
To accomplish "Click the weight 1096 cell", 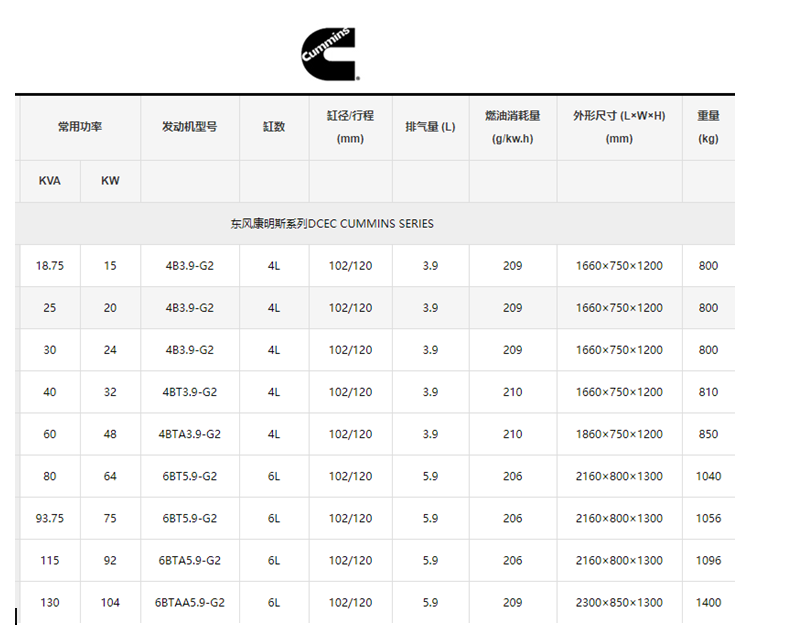I will (x=708, y=560).
